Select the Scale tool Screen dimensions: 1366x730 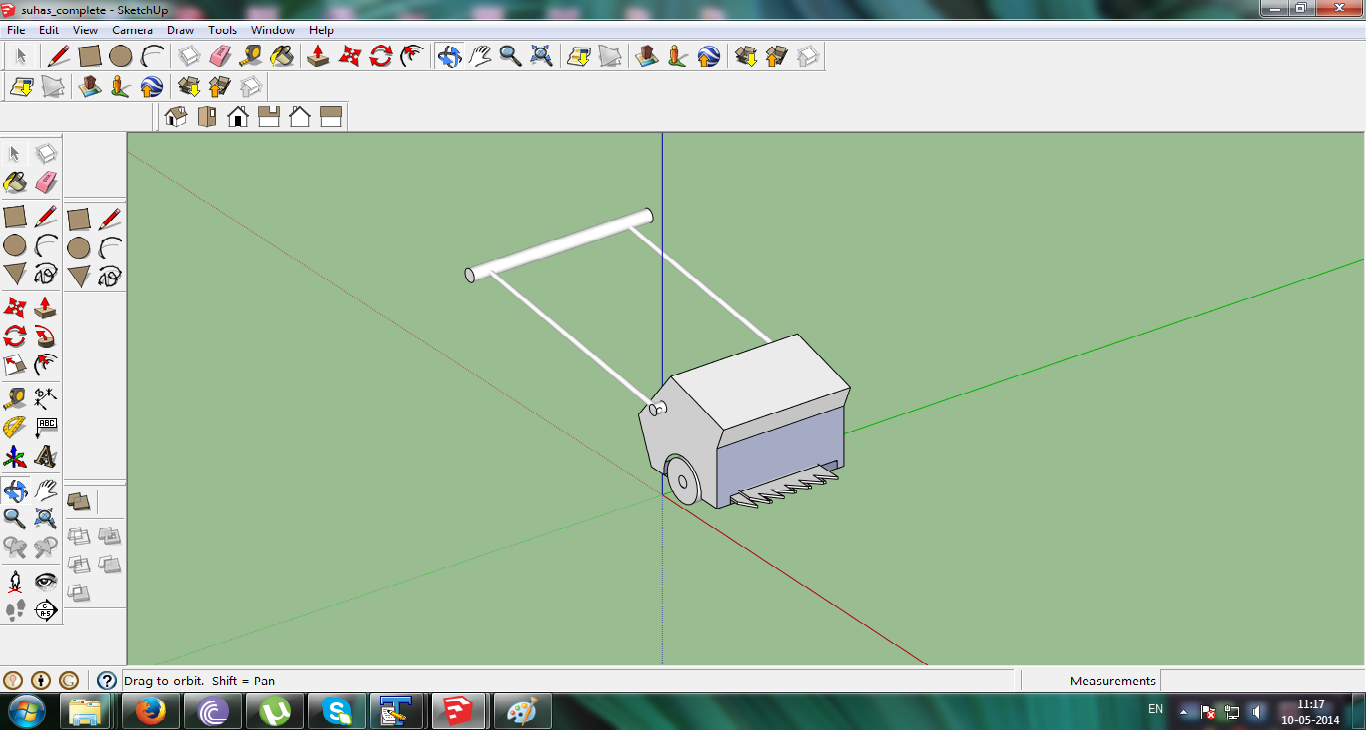(14, 364)
